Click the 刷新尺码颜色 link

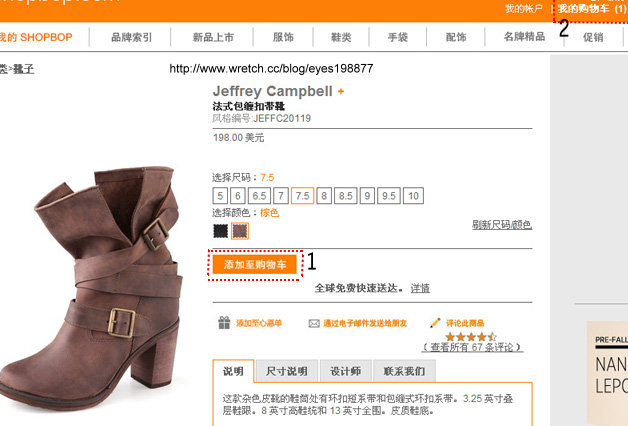pyautogui.click(x=502, y=225)
